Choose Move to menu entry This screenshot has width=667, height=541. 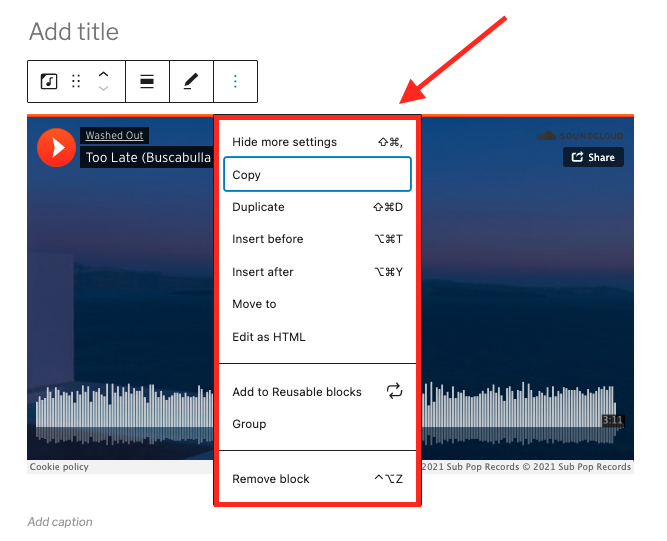(317, 304)
